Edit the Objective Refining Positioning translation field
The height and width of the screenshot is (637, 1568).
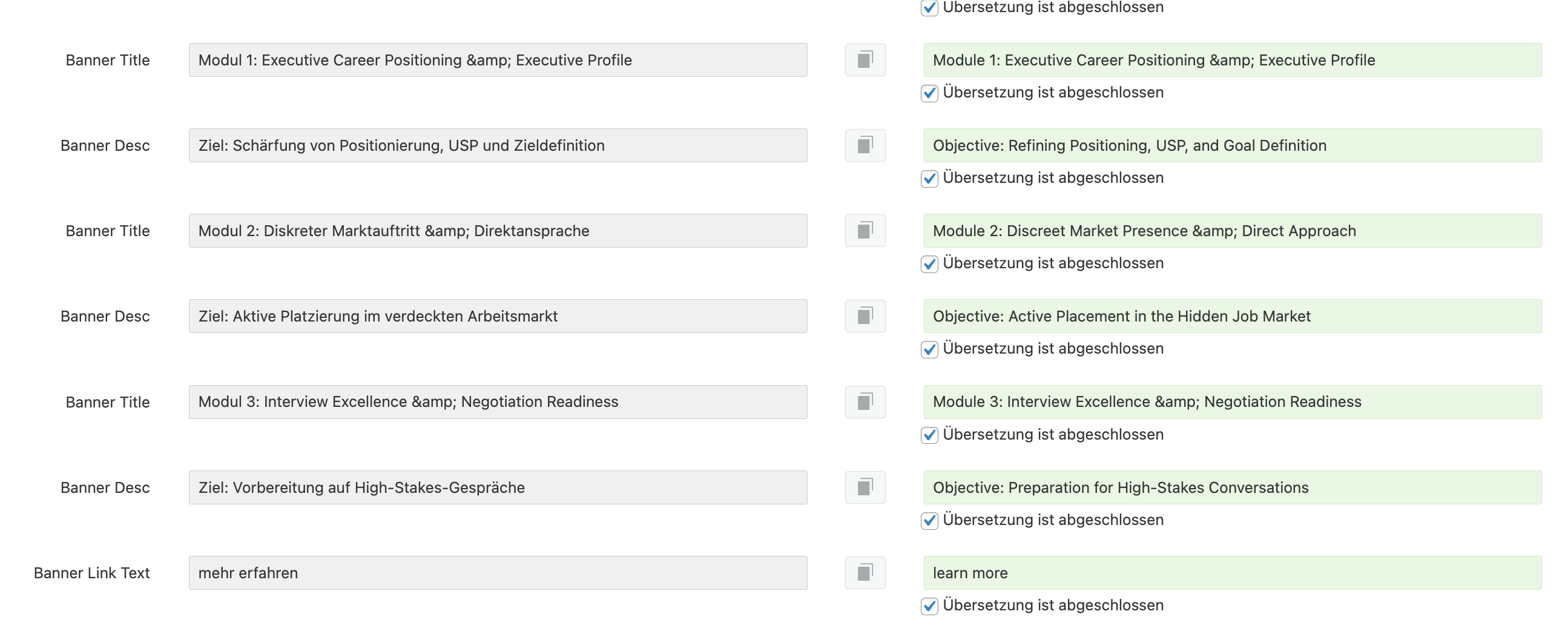click(x=1232, y=145)
